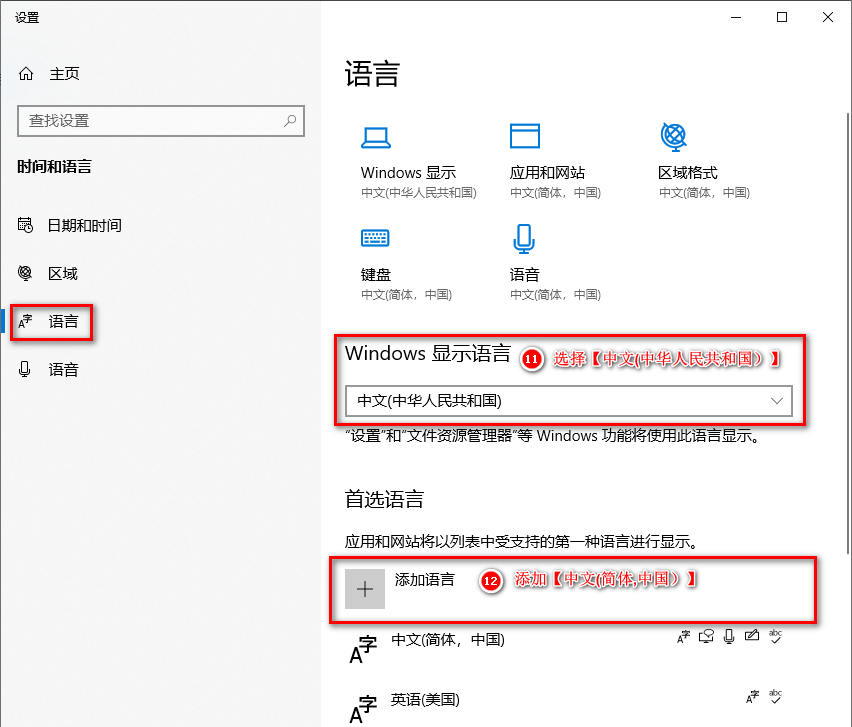Open 区域 settings in the sidebar
This screenshot has width=852, height=727.
coord(48,273)
